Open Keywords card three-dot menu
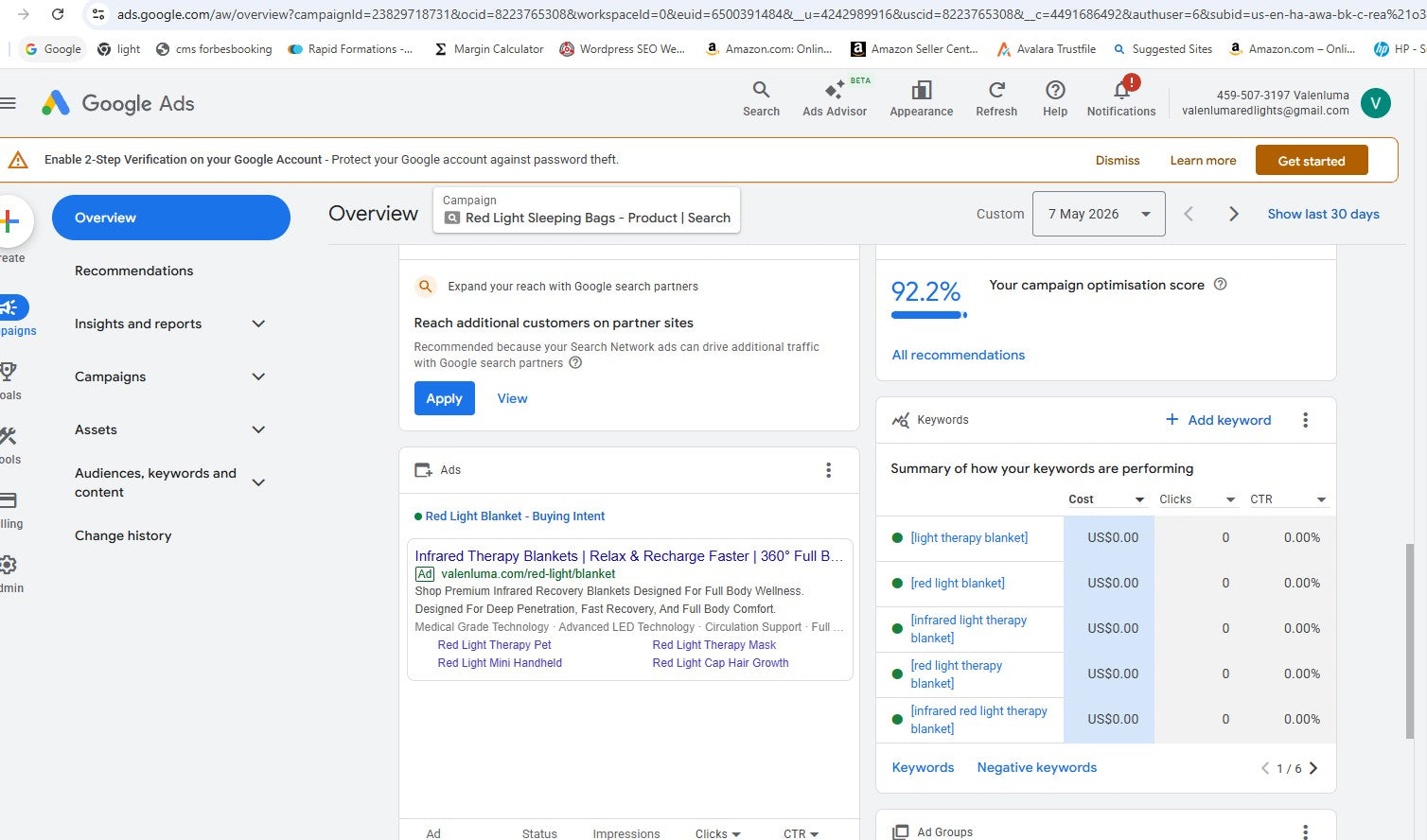1427x840 pixels. pos(1305,420)
